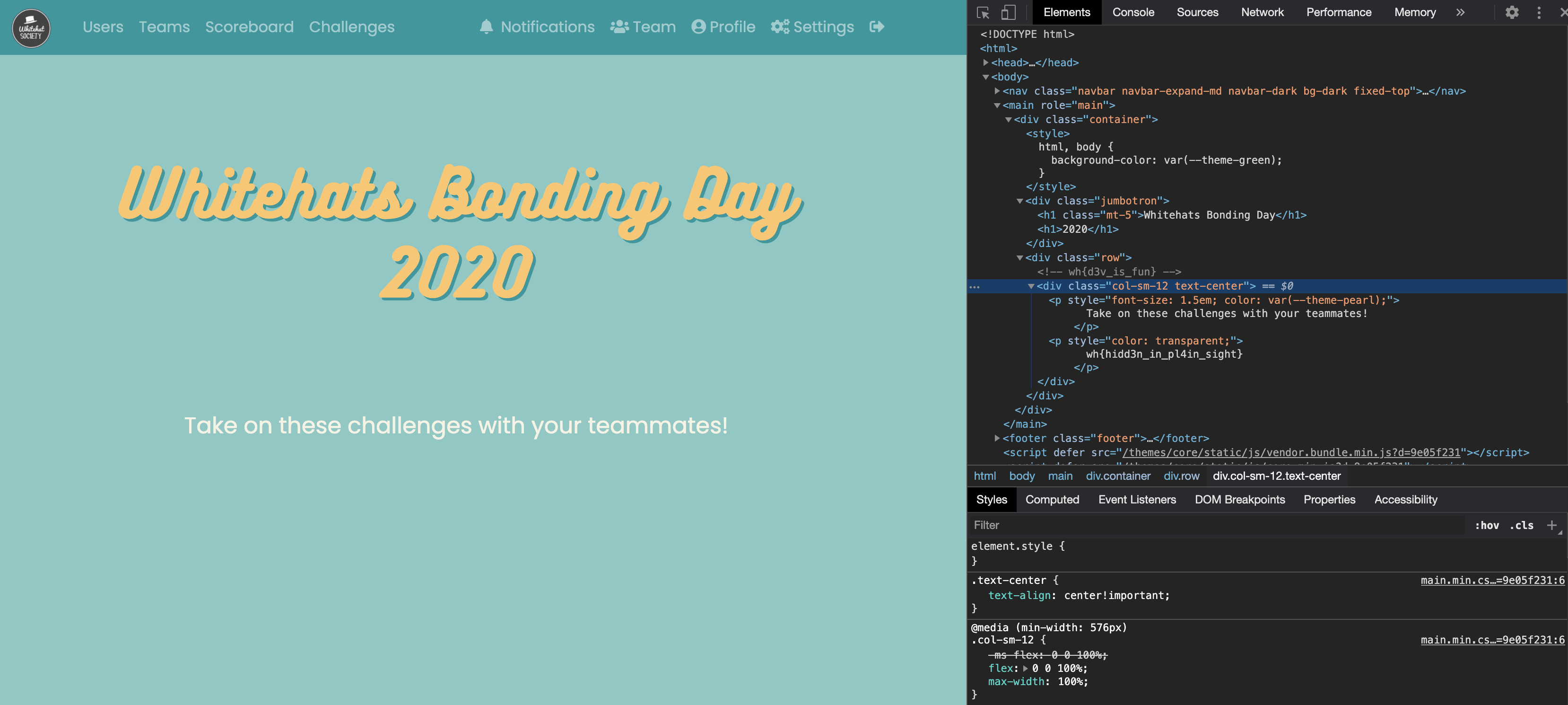The image size is (1568, 705).
Task: Collapse the col-sm-12 text-center div
Action: point(1031,286)
